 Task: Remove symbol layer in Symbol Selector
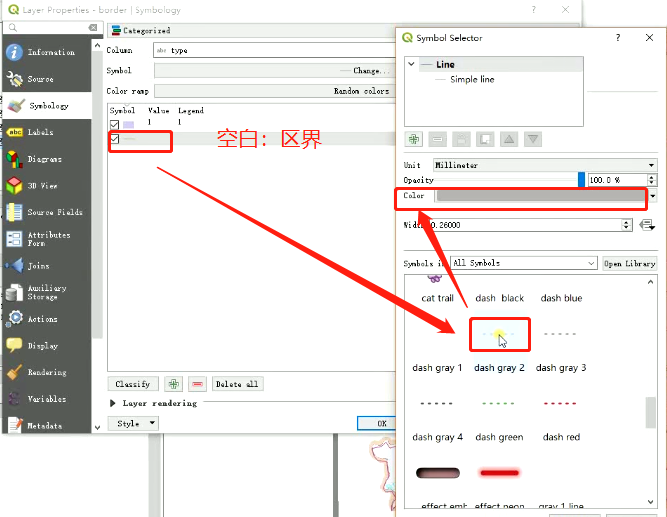pos(437,139)
